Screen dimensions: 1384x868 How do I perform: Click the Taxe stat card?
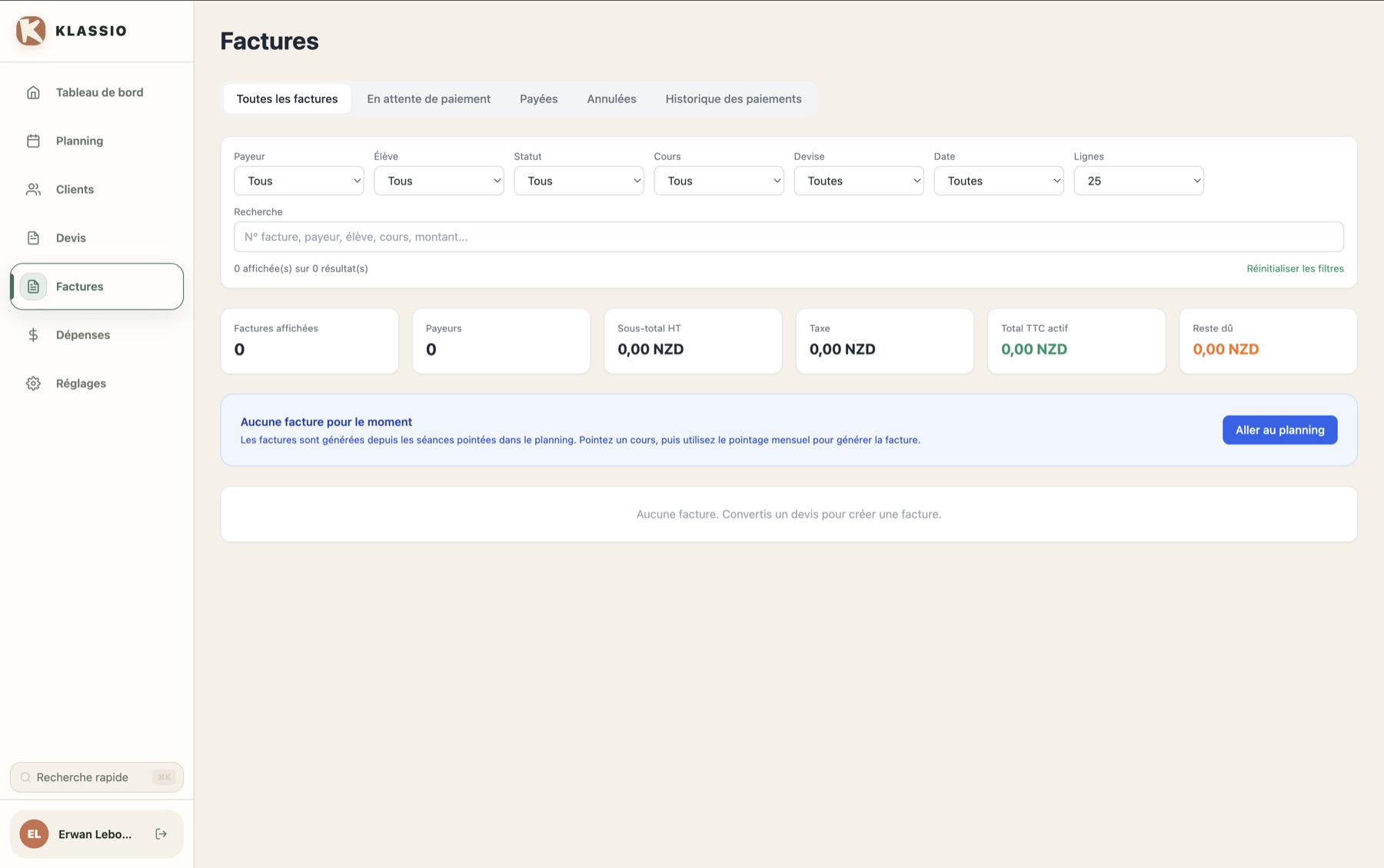884,341
